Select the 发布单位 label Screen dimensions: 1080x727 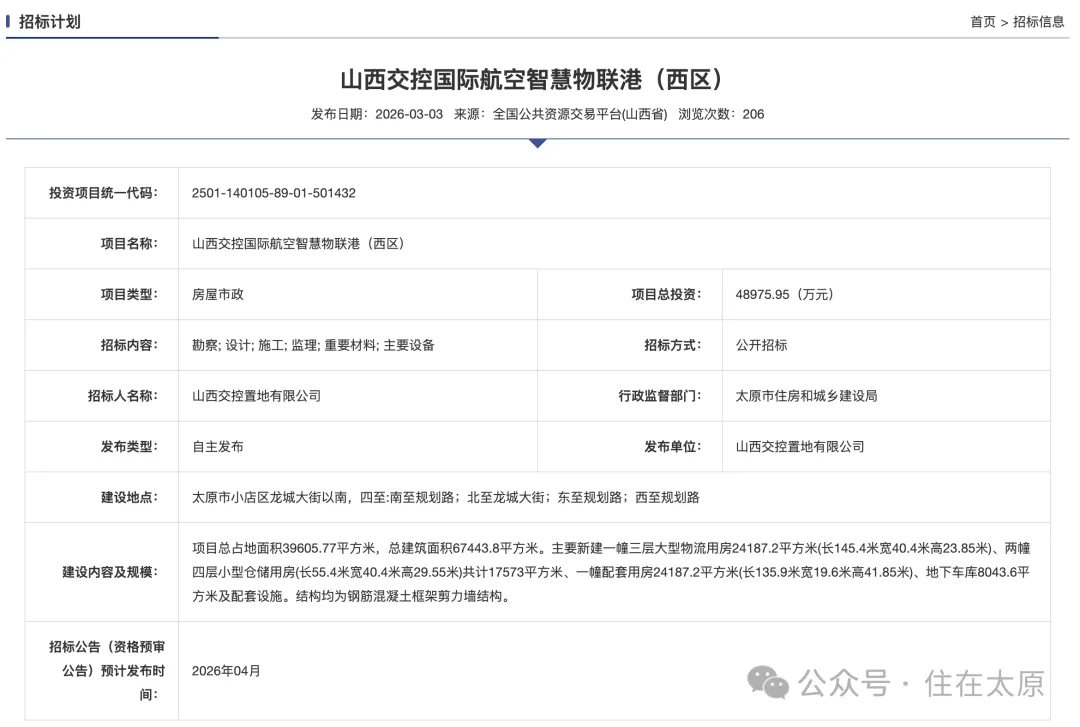coord(673,447)
